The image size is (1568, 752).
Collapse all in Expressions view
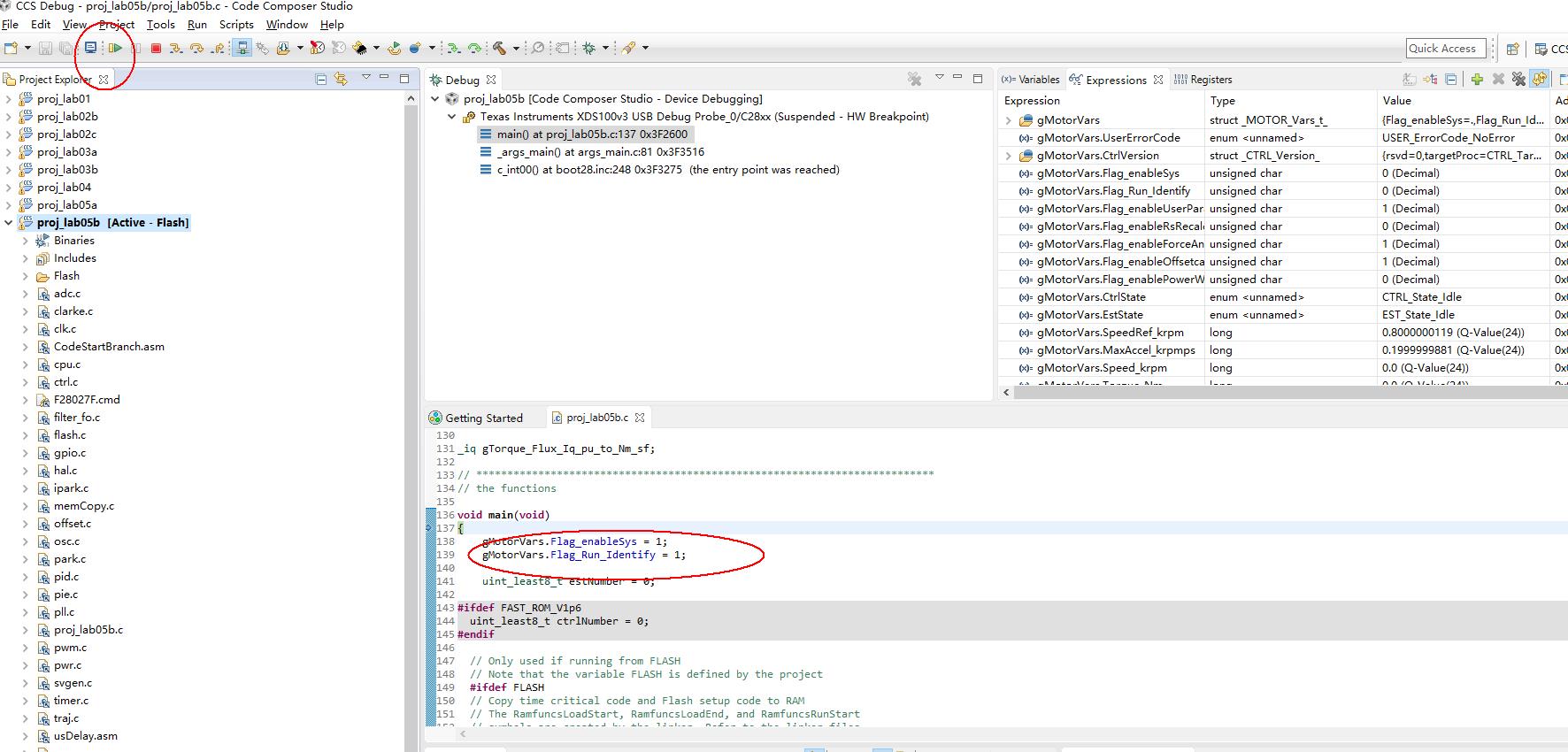pyautogui.click(x=1451, y=79)
